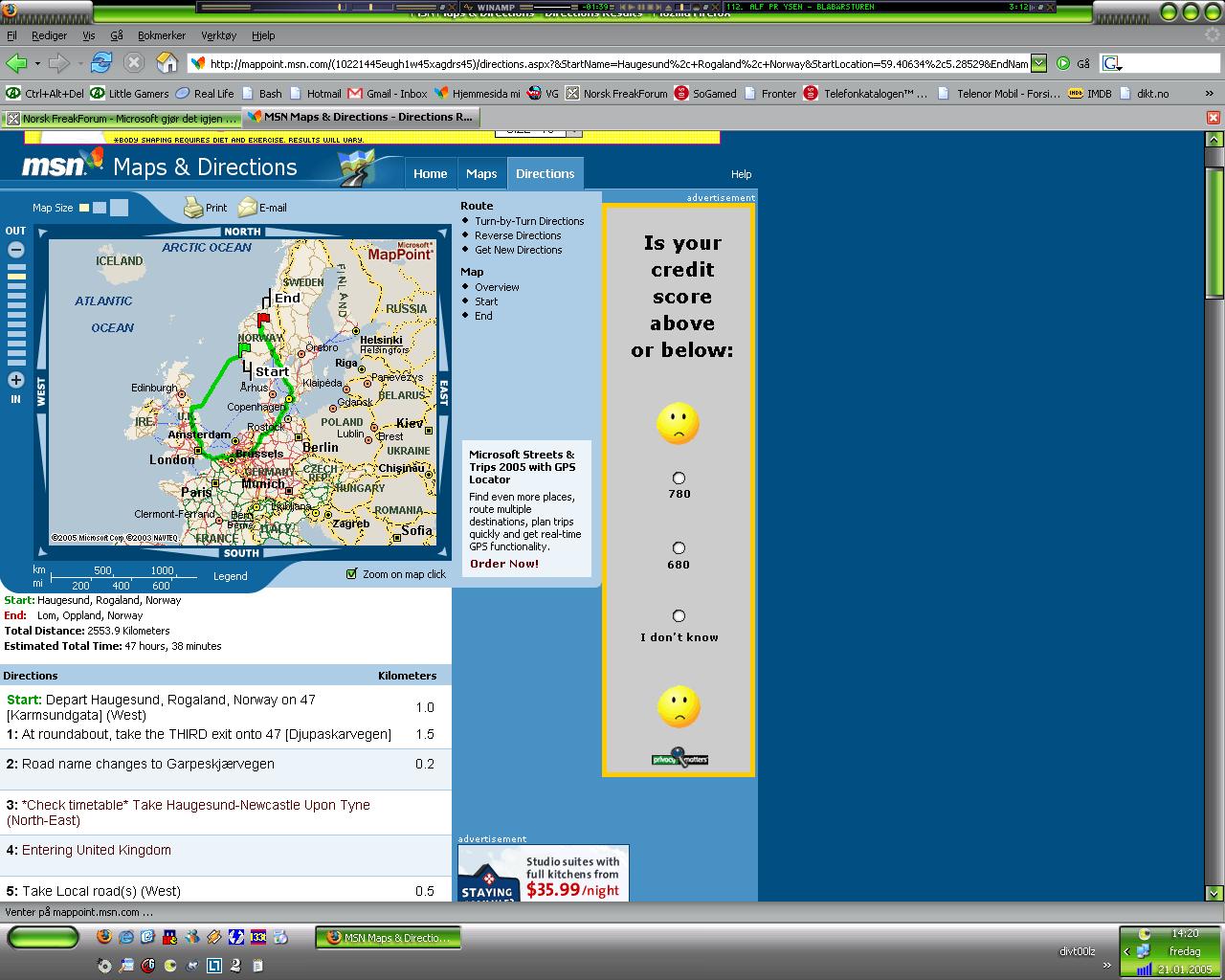Expand the address bar URL history dropdown
The width and height of the screenshot is (1225, 980).
point(1038,64)
